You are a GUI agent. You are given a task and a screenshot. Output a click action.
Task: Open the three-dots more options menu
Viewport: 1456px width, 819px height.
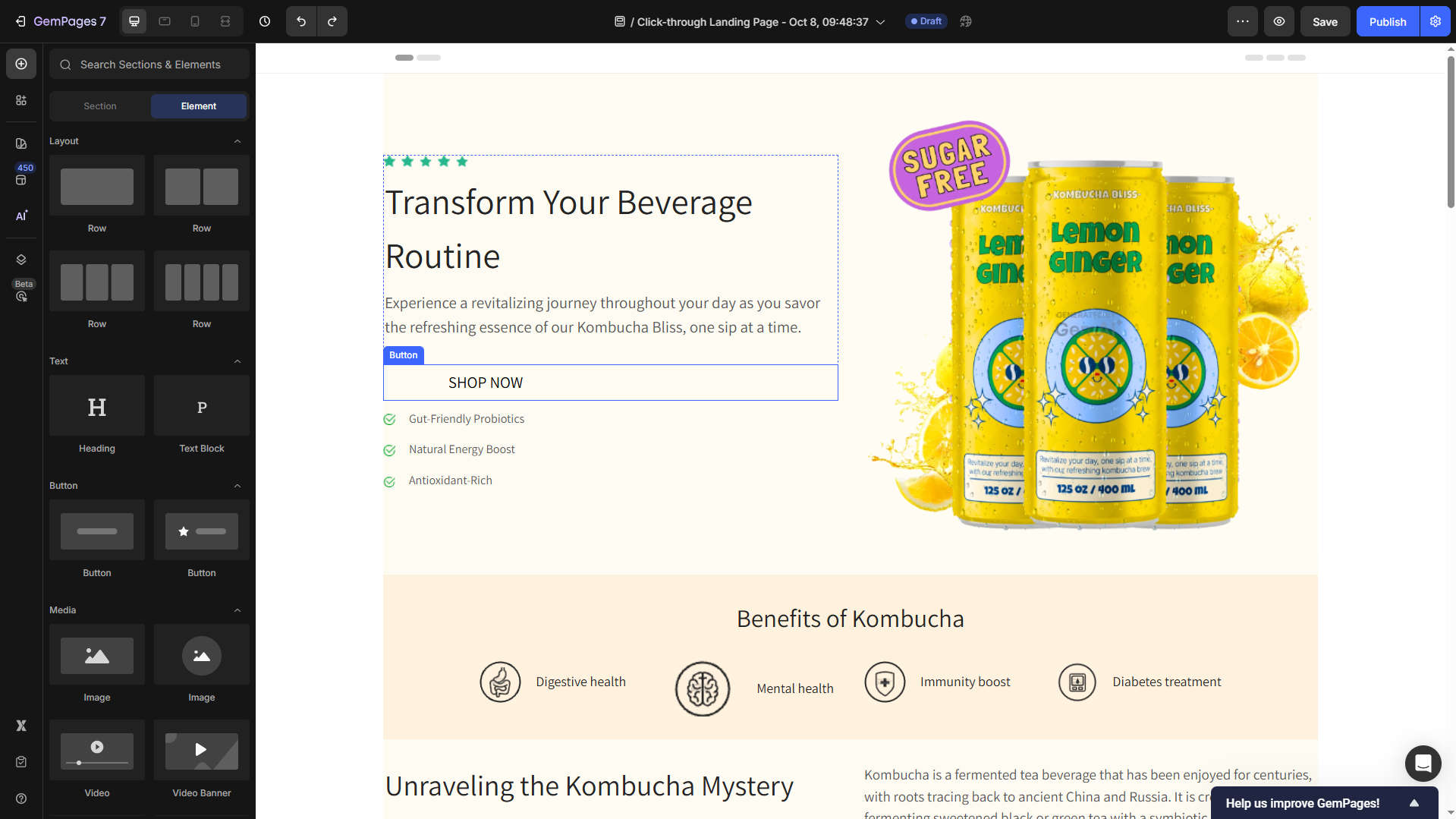pos(1243,21)
